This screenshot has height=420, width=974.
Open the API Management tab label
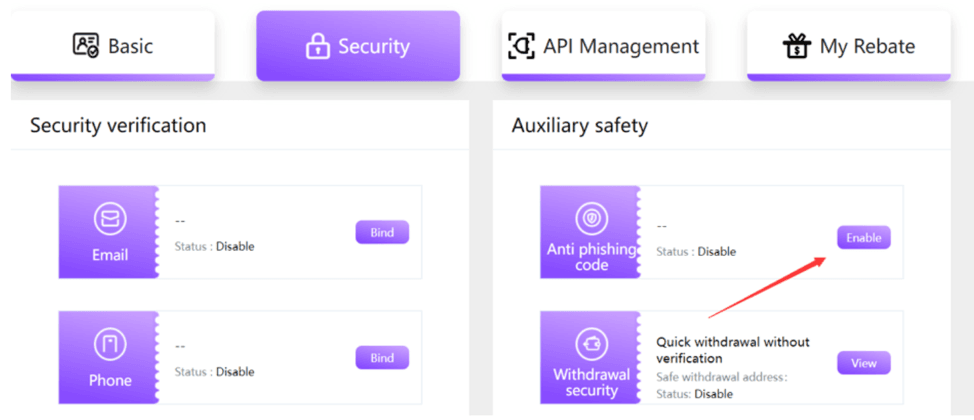pos(621,46)
